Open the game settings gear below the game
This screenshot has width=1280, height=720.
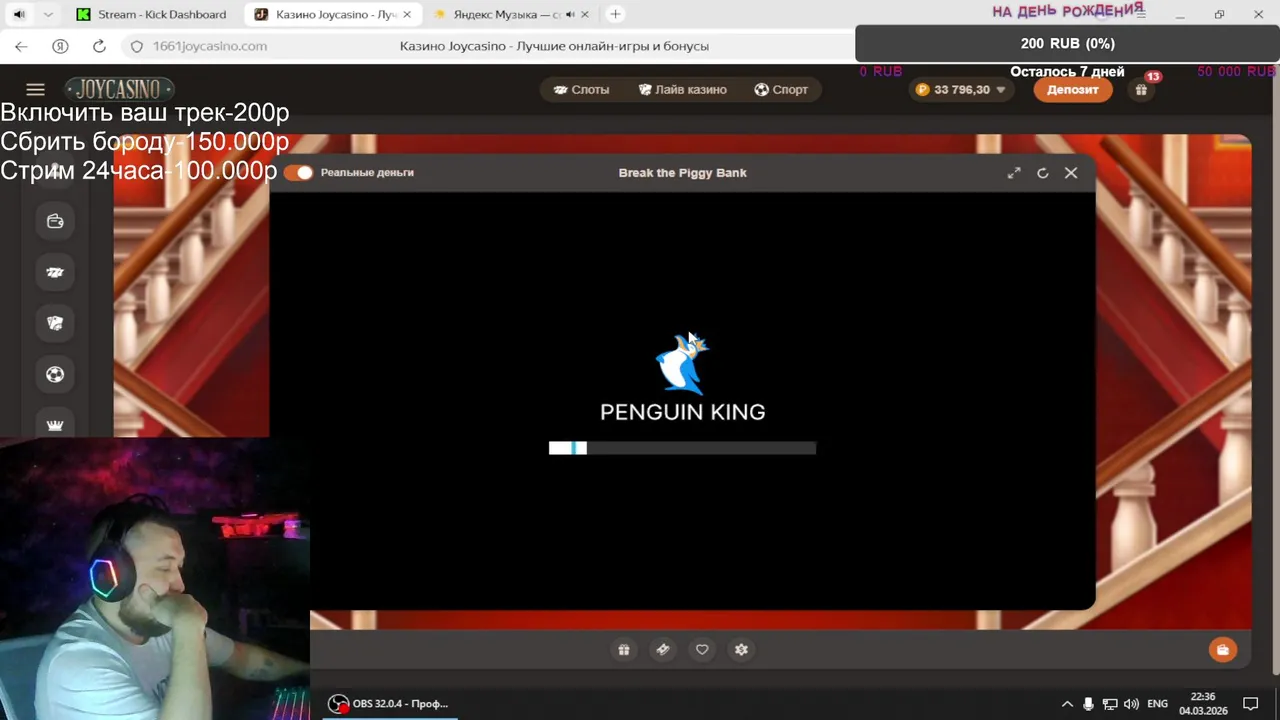(741, 650)
